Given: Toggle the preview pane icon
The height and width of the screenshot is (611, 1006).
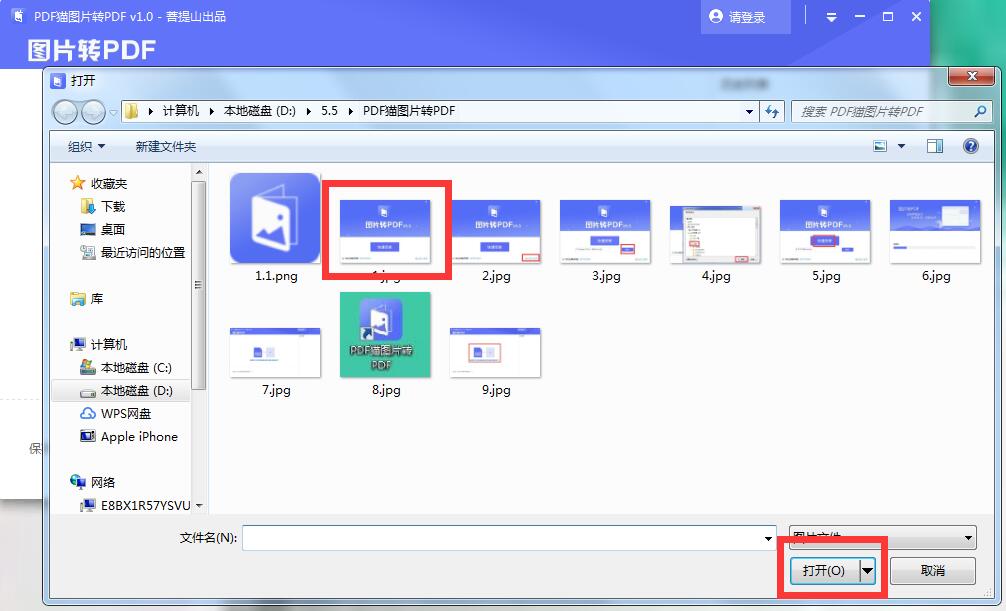Looking at the screenshot, I should pos(935,146).
